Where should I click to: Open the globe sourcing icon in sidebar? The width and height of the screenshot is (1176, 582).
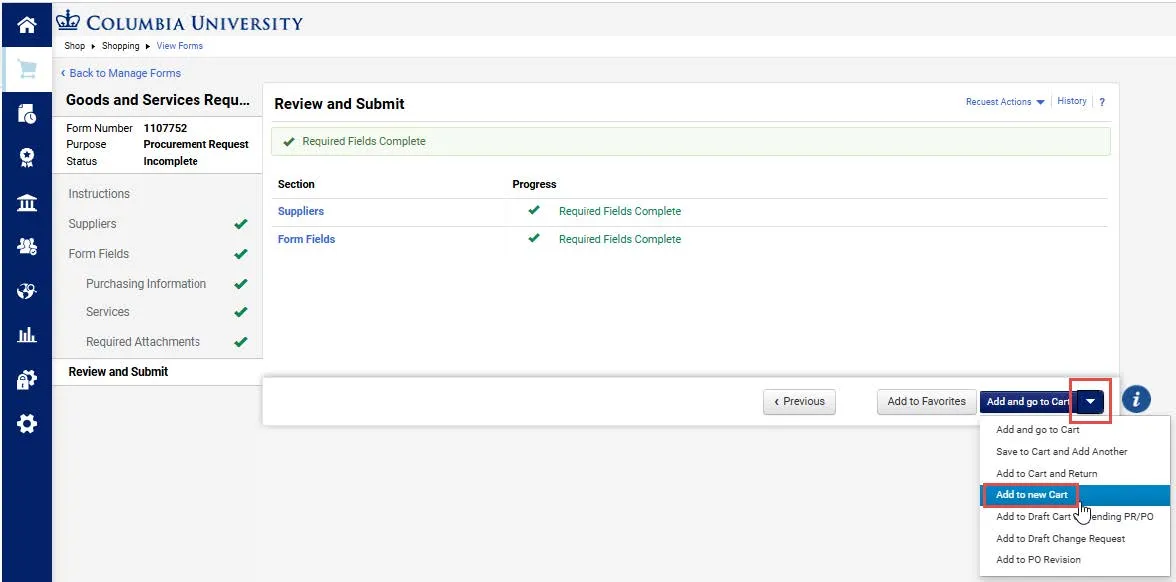[x=26, y=291]
